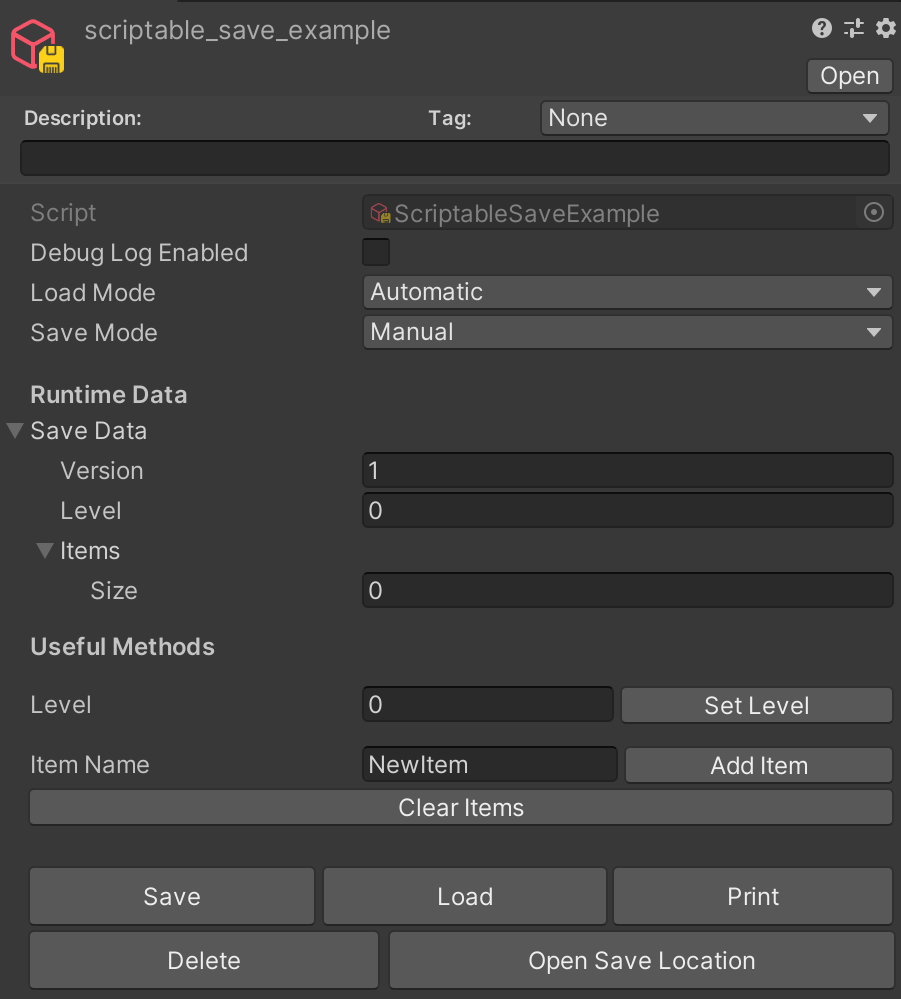Click the scriptable save asset cube icon
The width and height of the screenshot is (901, 999).
pos(38,46)
